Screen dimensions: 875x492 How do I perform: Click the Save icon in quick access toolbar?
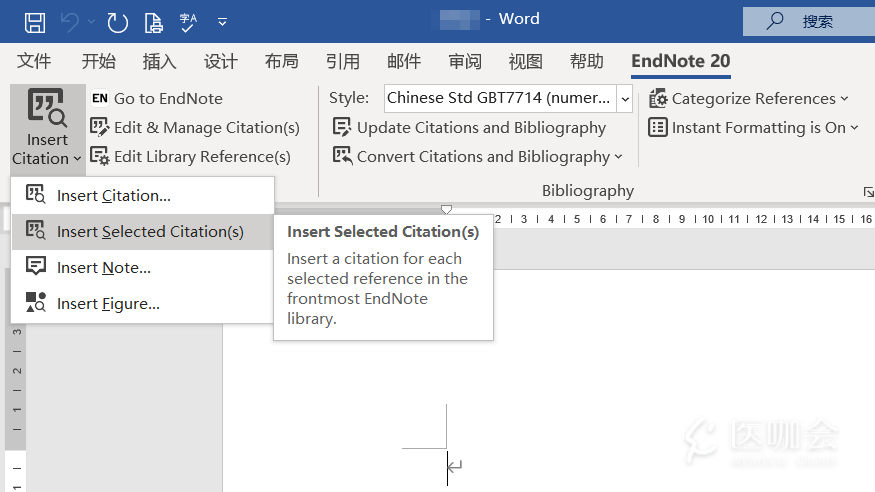tap(35, 22)
